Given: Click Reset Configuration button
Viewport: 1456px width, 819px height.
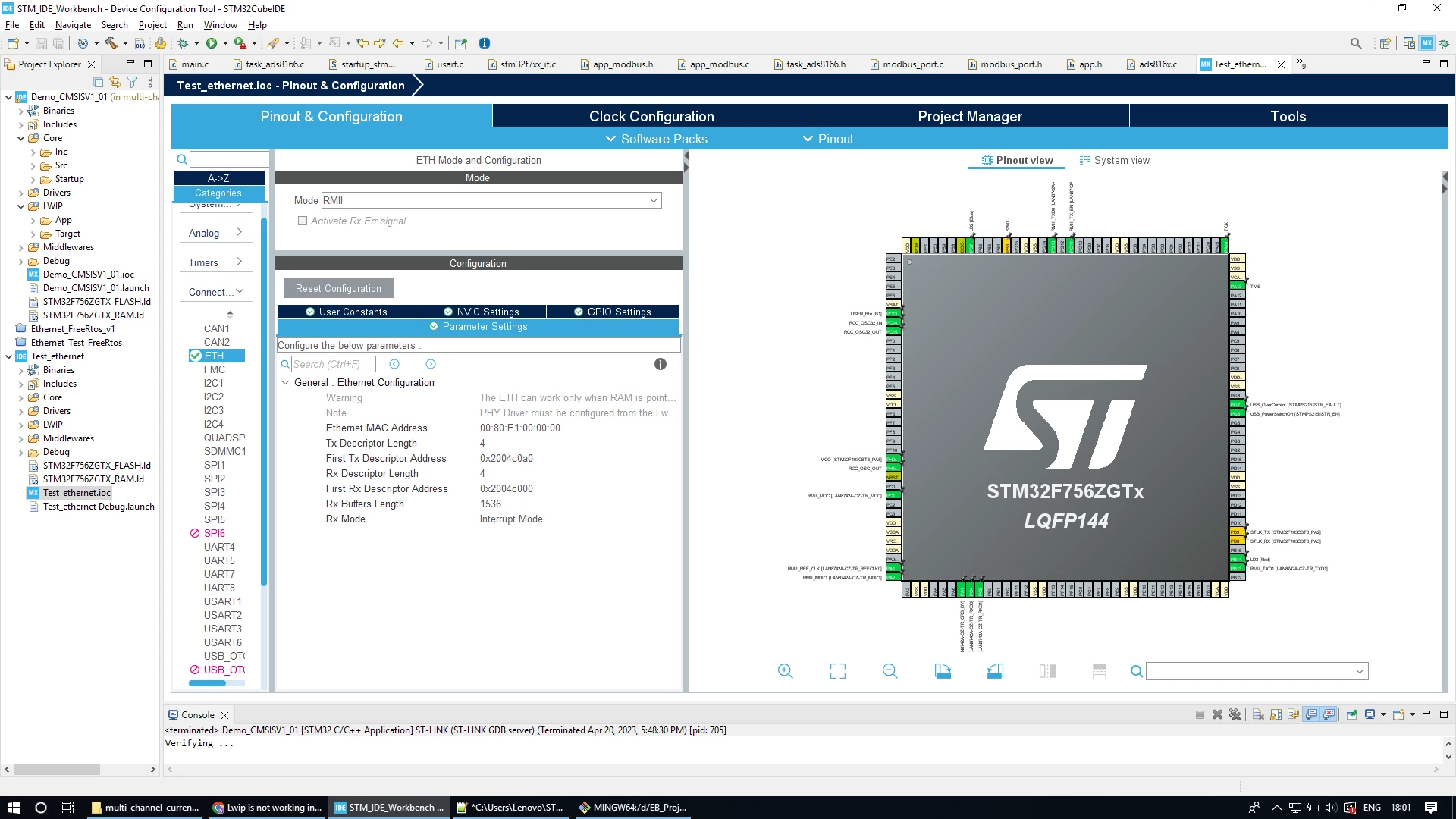Looking at the screenshot, I should tap(338, 288).
